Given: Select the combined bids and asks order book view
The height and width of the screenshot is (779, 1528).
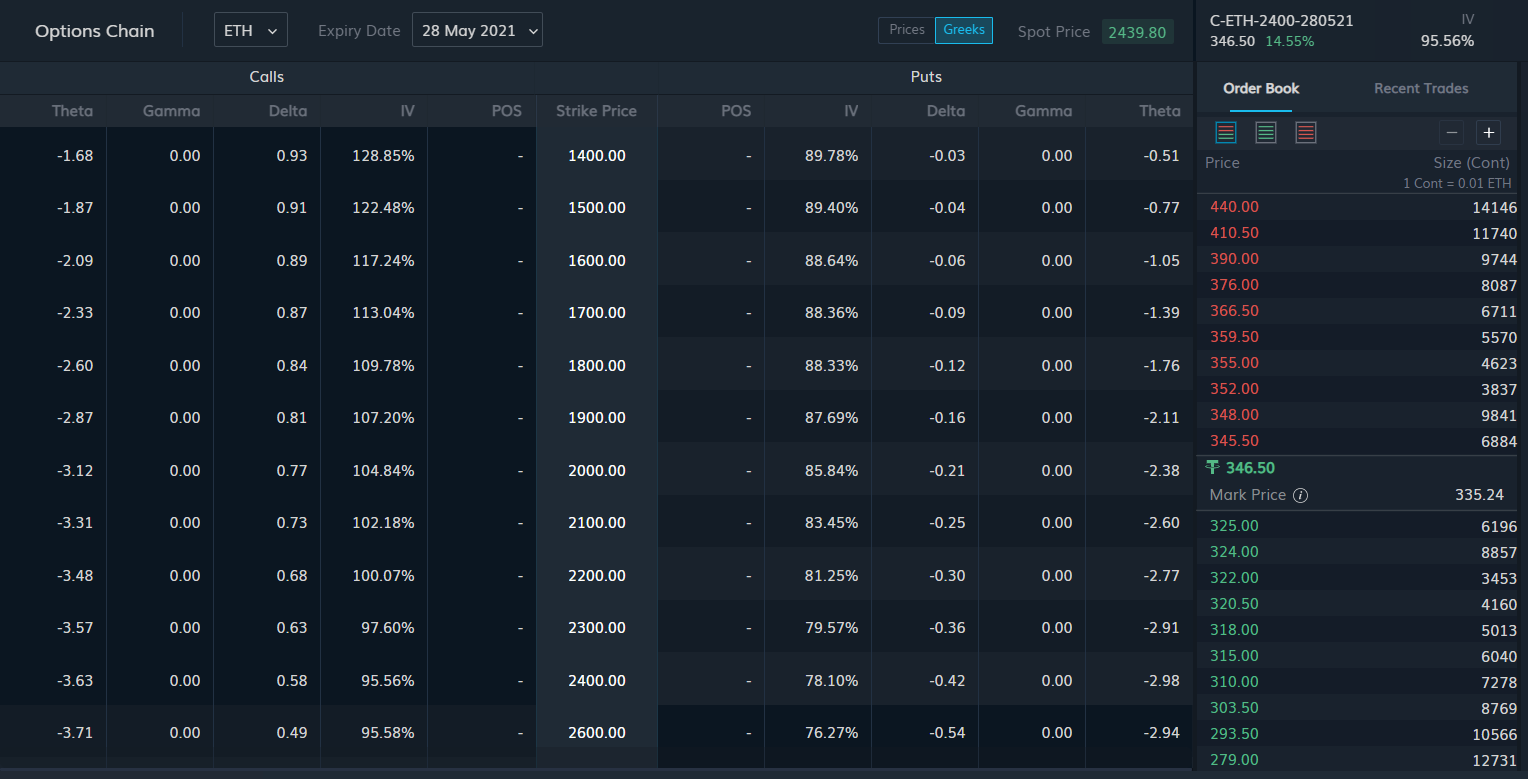Looking at the screenshot, I should click(1226, 131).
